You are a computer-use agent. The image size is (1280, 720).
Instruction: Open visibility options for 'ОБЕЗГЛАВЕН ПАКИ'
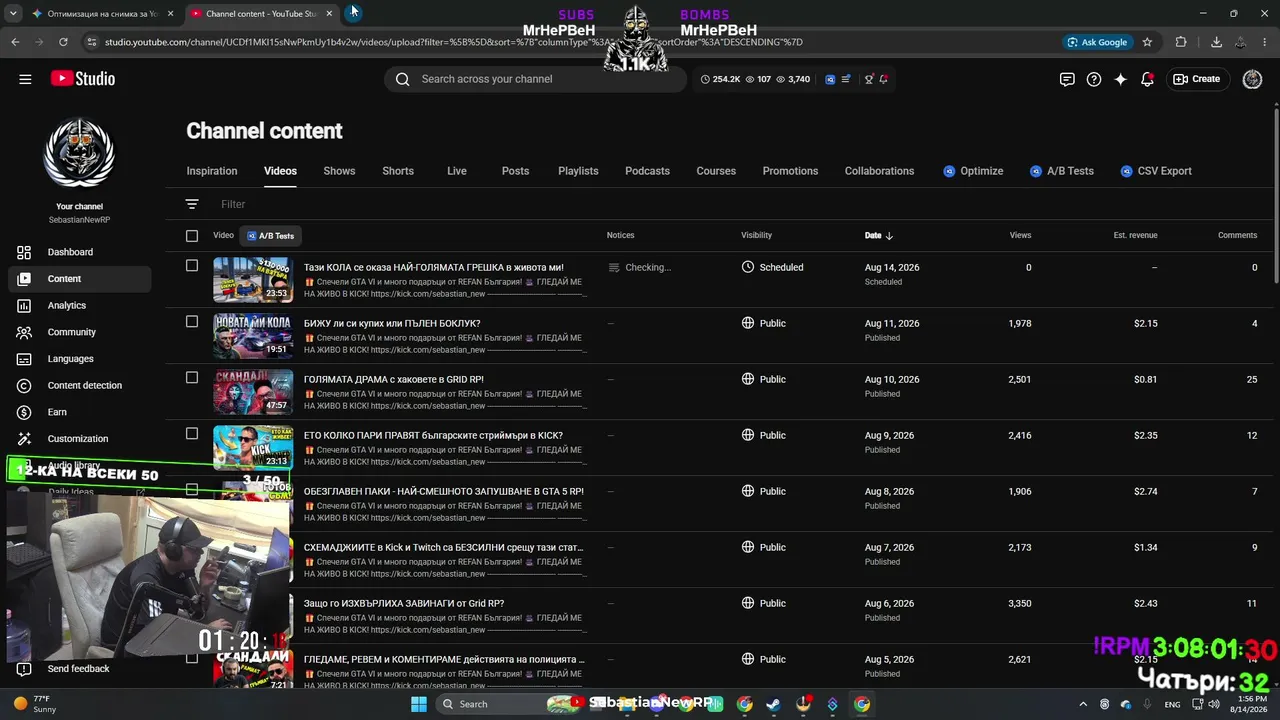click(763, 492)
